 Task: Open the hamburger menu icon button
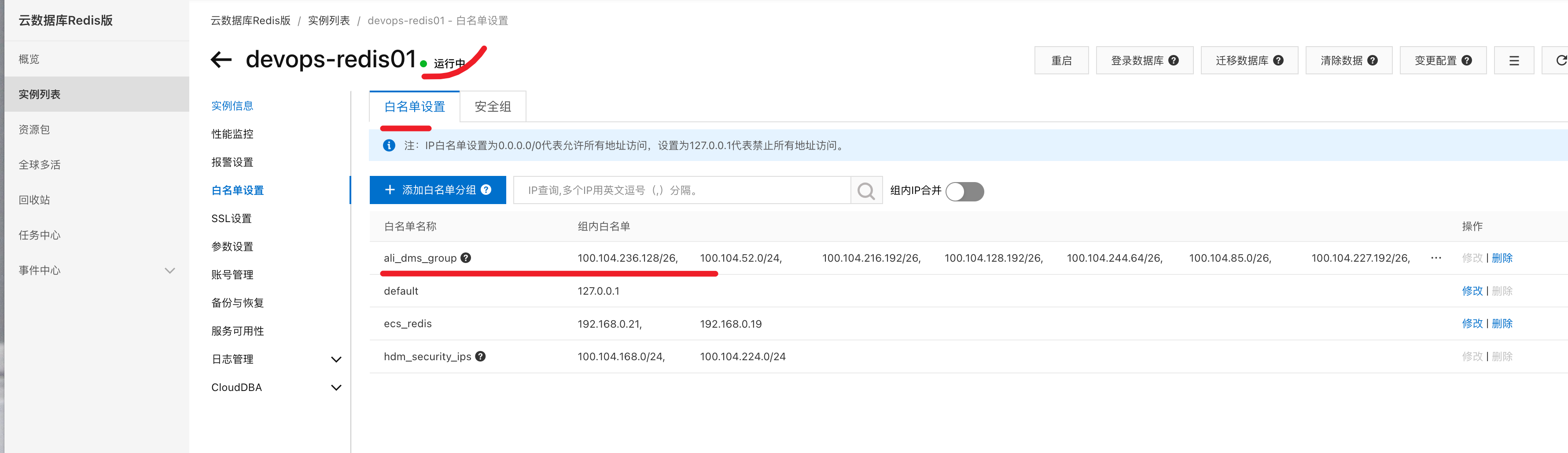click(x=1513, y=61)
